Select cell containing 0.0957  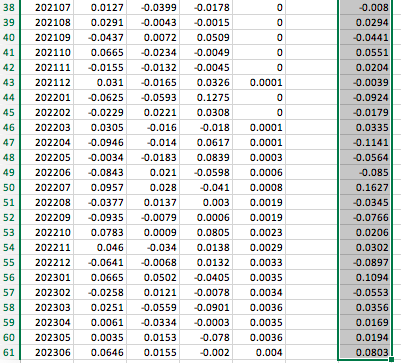click(x=100, y=187)
